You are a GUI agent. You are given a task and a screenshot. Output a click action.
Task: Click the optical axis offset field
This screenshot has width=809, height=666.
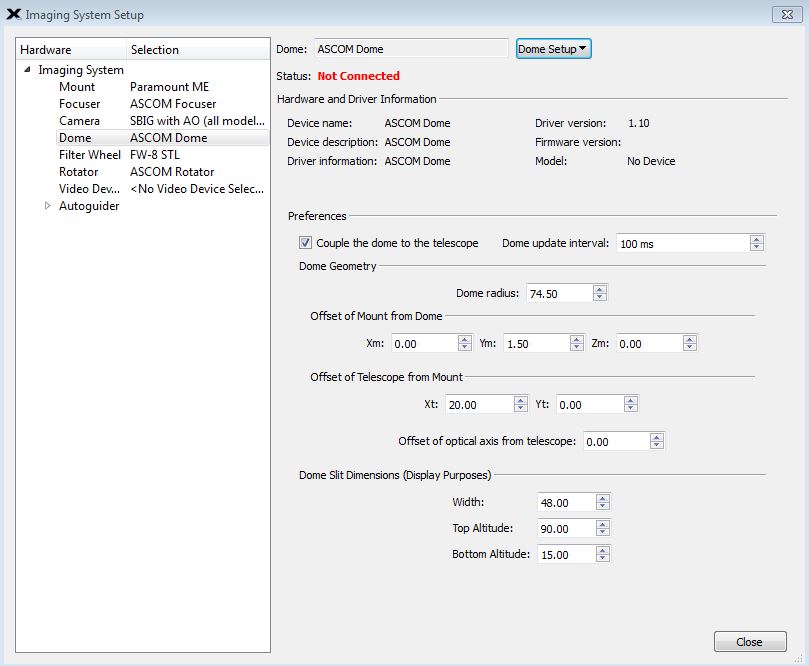pos(617,442)
